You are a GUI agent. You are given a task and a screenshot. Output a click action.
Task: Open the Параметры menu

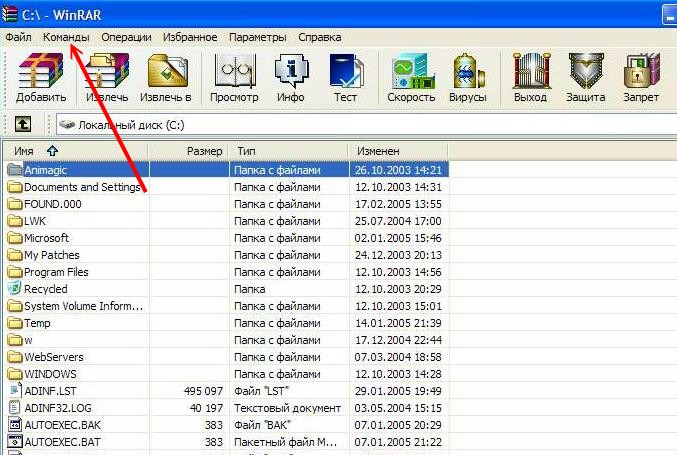[x=258, y=37]
